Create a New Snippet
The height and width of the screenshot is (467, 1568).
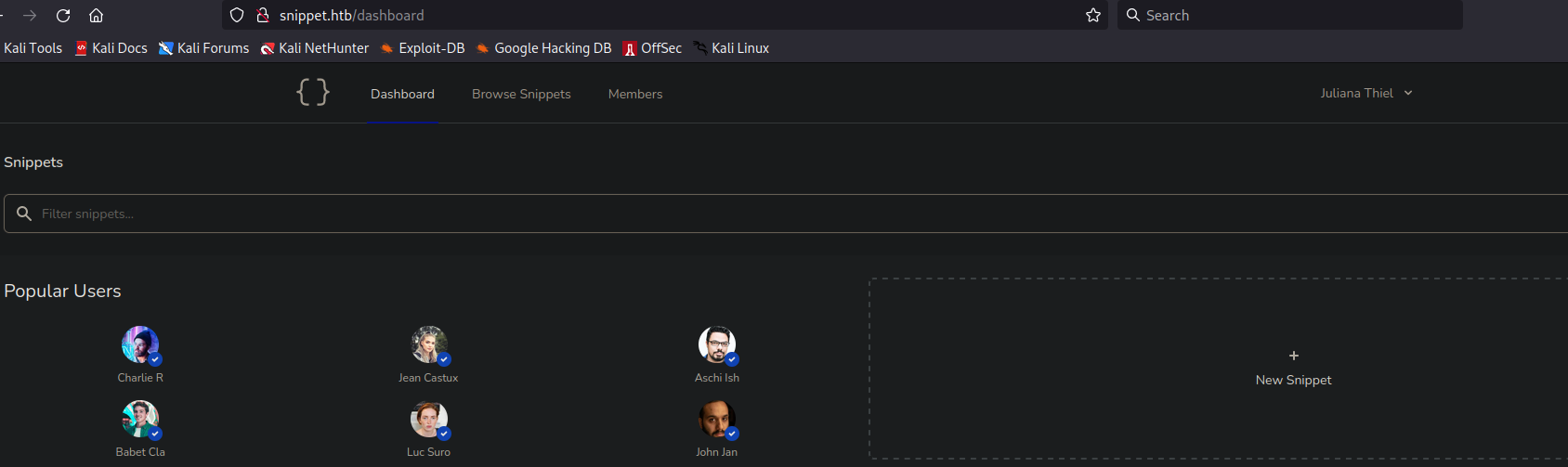pyautogui.click(x=1293, y=370)
